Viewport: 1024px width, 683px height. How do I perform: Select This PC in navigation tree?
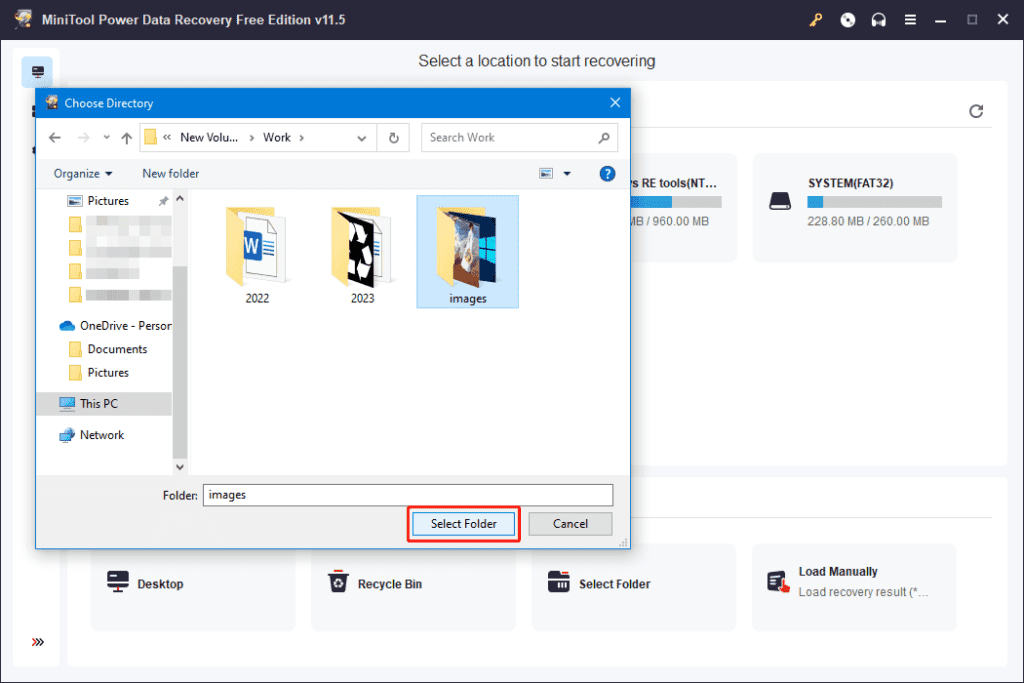tap(104, 404)
